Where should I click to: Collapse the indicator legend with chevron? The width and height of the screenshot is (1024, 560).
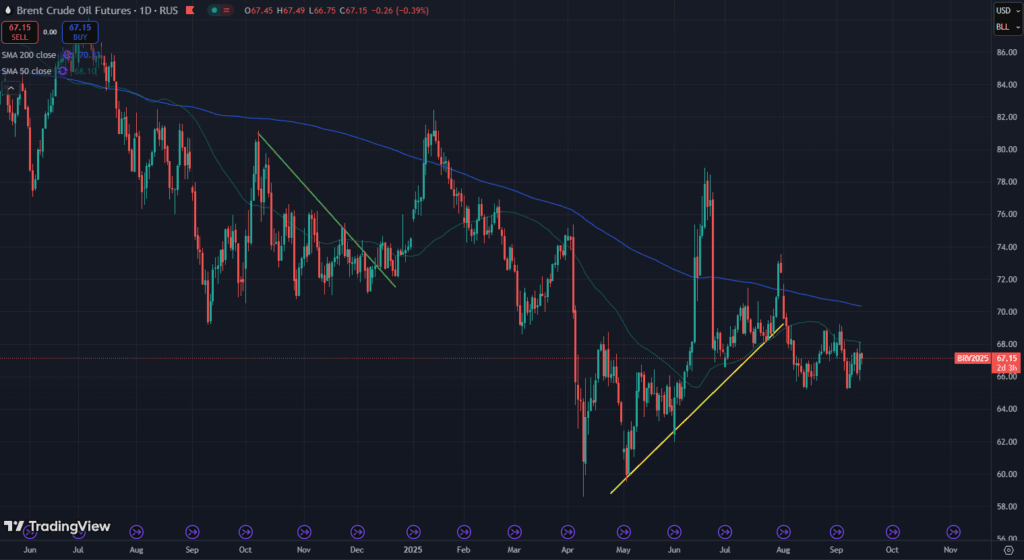[11, 88]
